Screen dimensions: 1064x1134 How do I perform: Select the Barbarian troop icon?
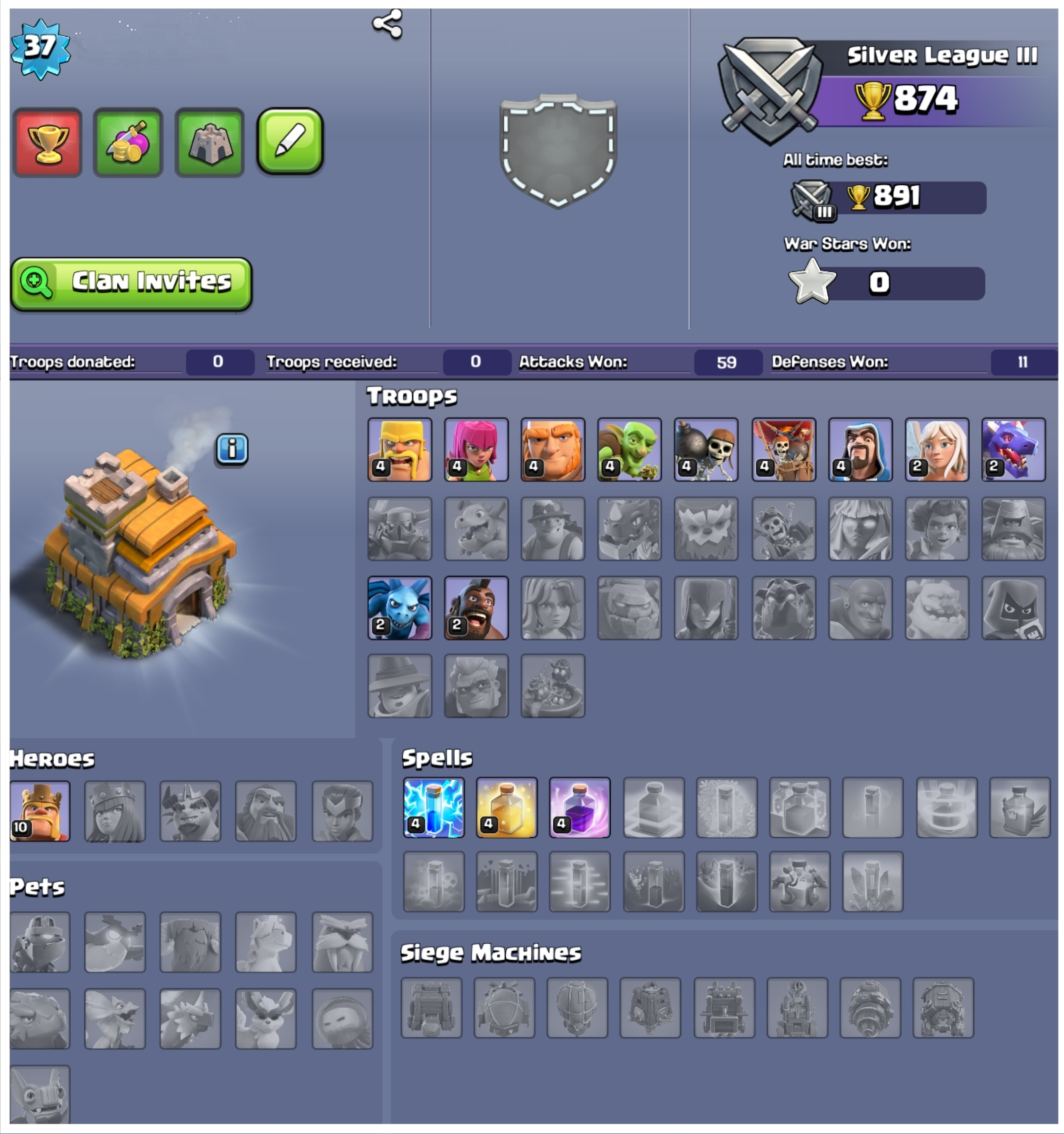[x=400, y=449]
